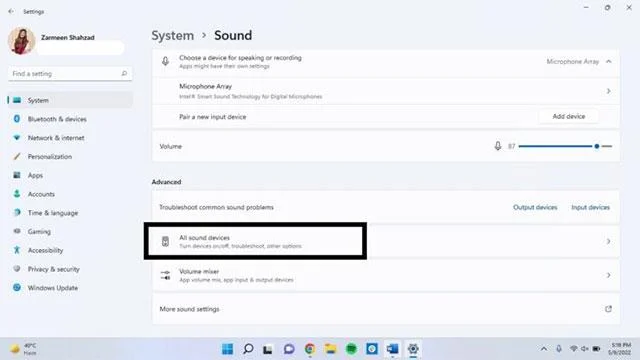Collapse the input device chooser chevron
The width and height of the screenshot is (640, 360).
click(x=609, y=61)
